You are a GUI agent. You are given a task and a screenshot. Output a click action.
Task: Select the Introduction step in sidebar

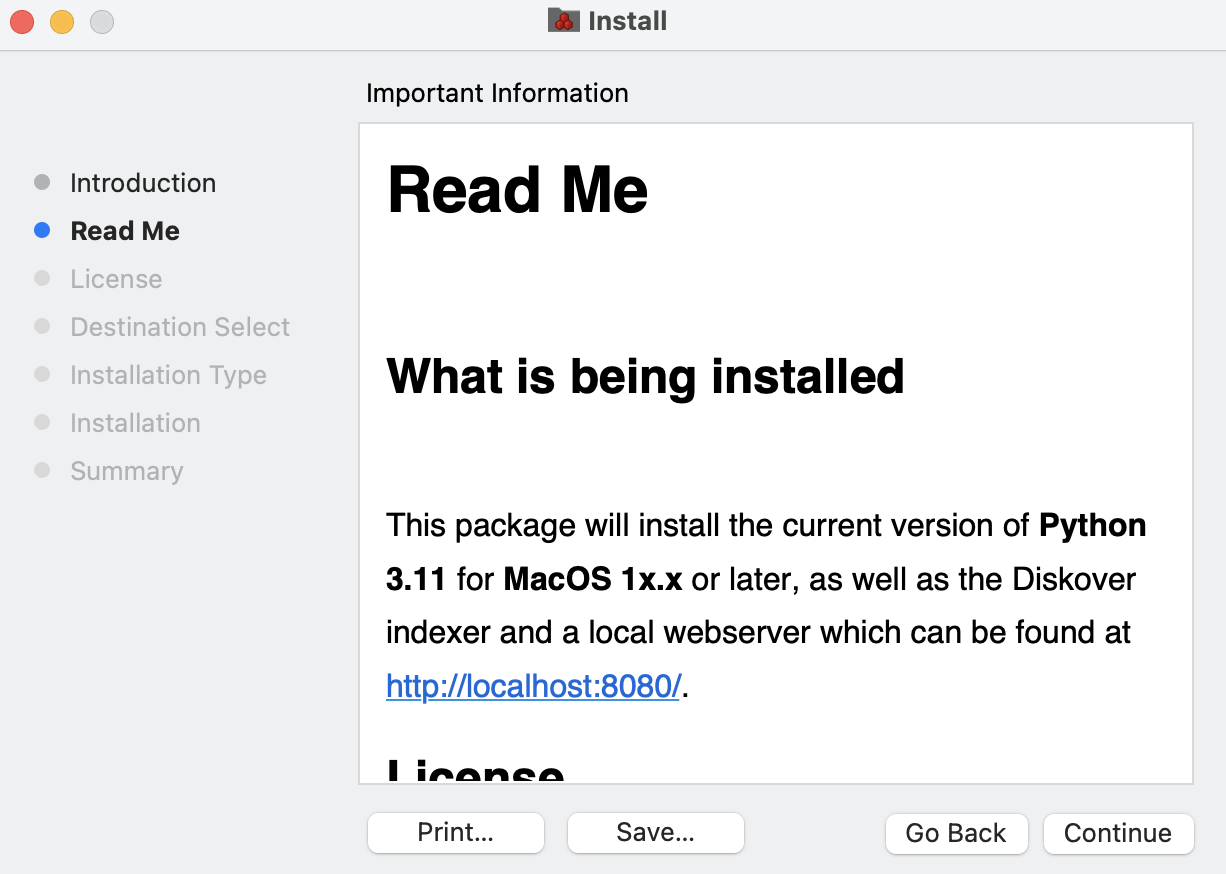tap(143, 183)
